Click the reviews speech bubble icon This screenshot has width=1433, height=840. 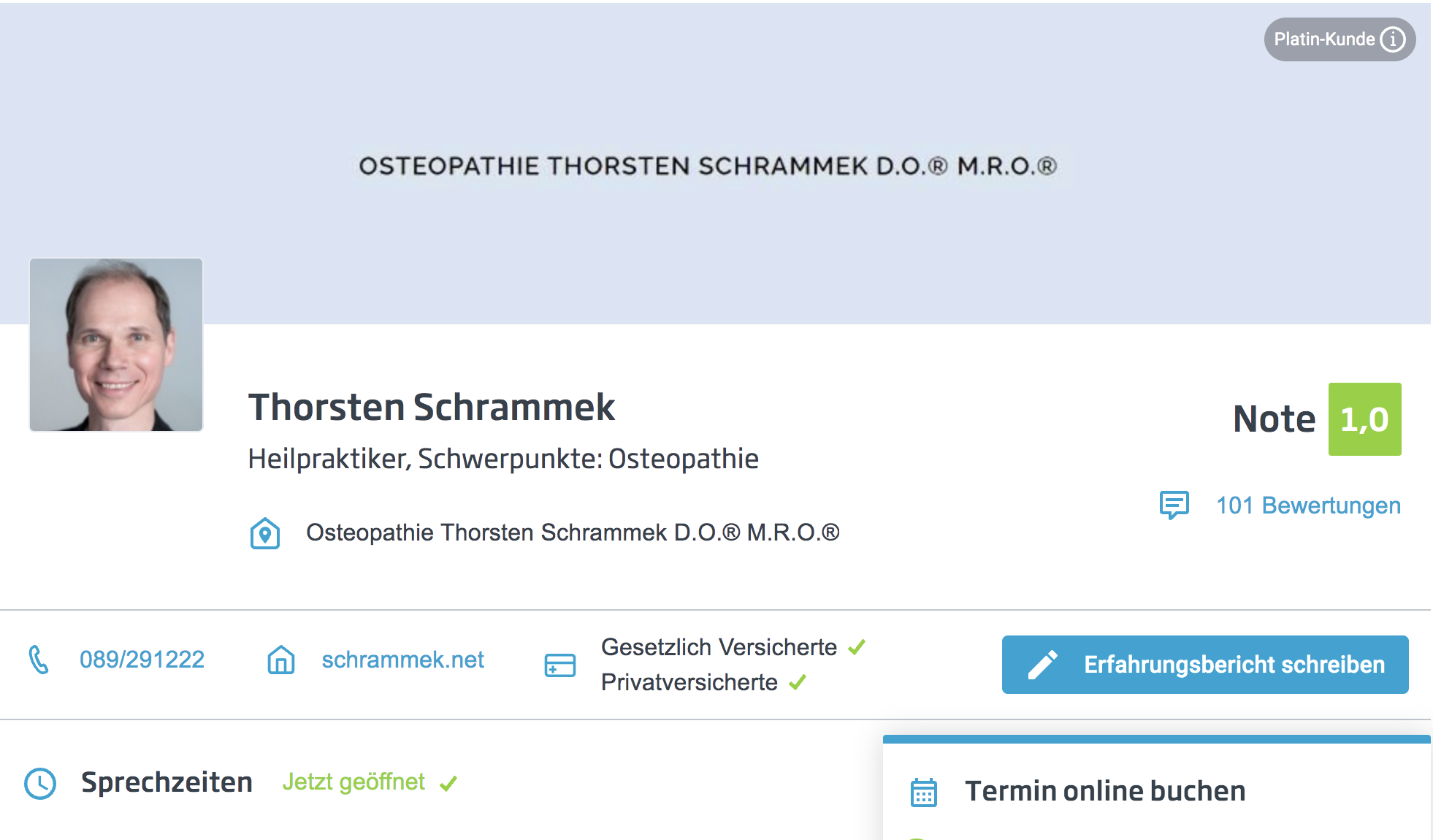(x=1174, y=505)
